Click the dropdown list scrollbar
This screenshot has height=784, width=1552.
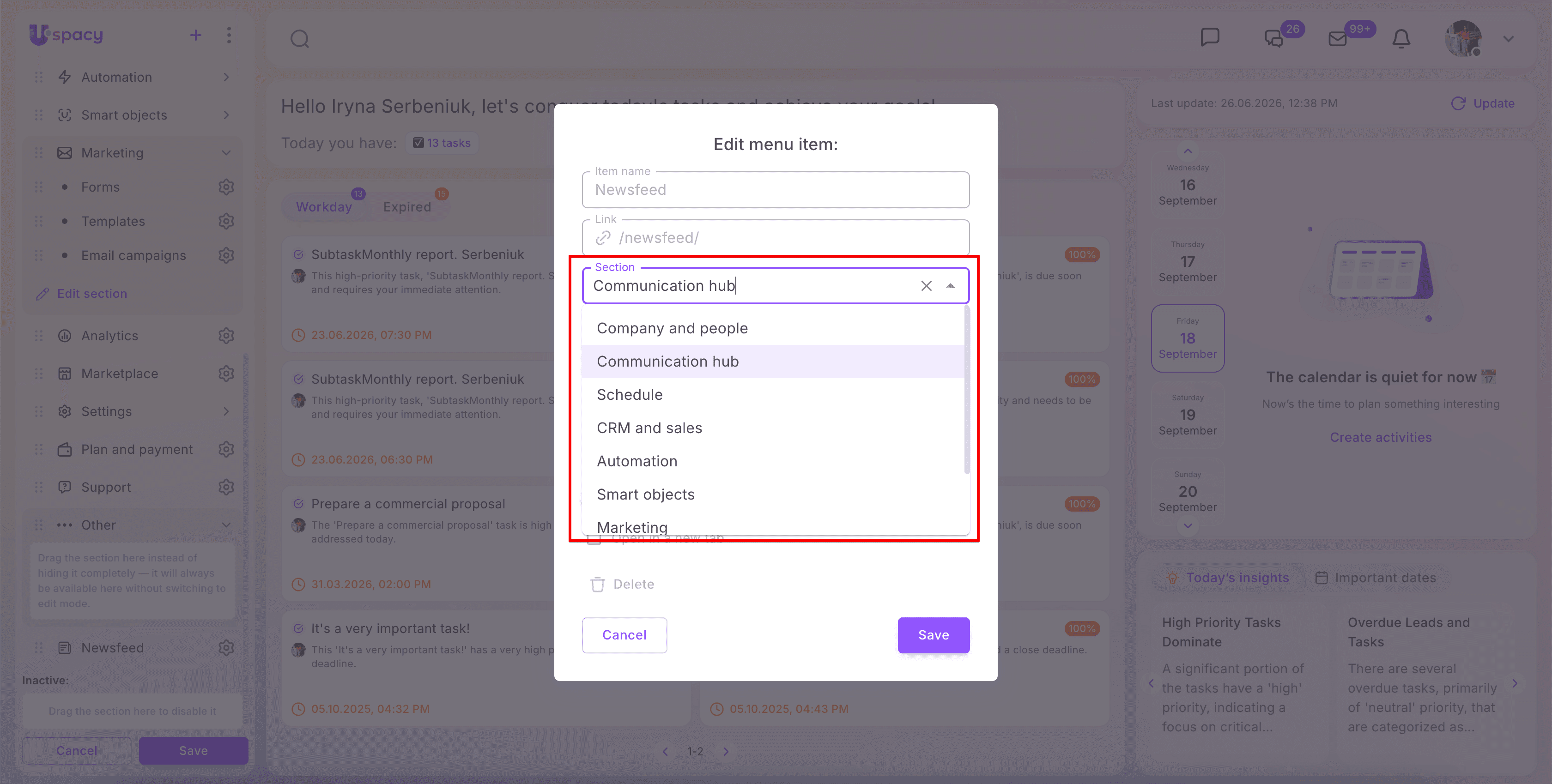(x=966, y=392)
